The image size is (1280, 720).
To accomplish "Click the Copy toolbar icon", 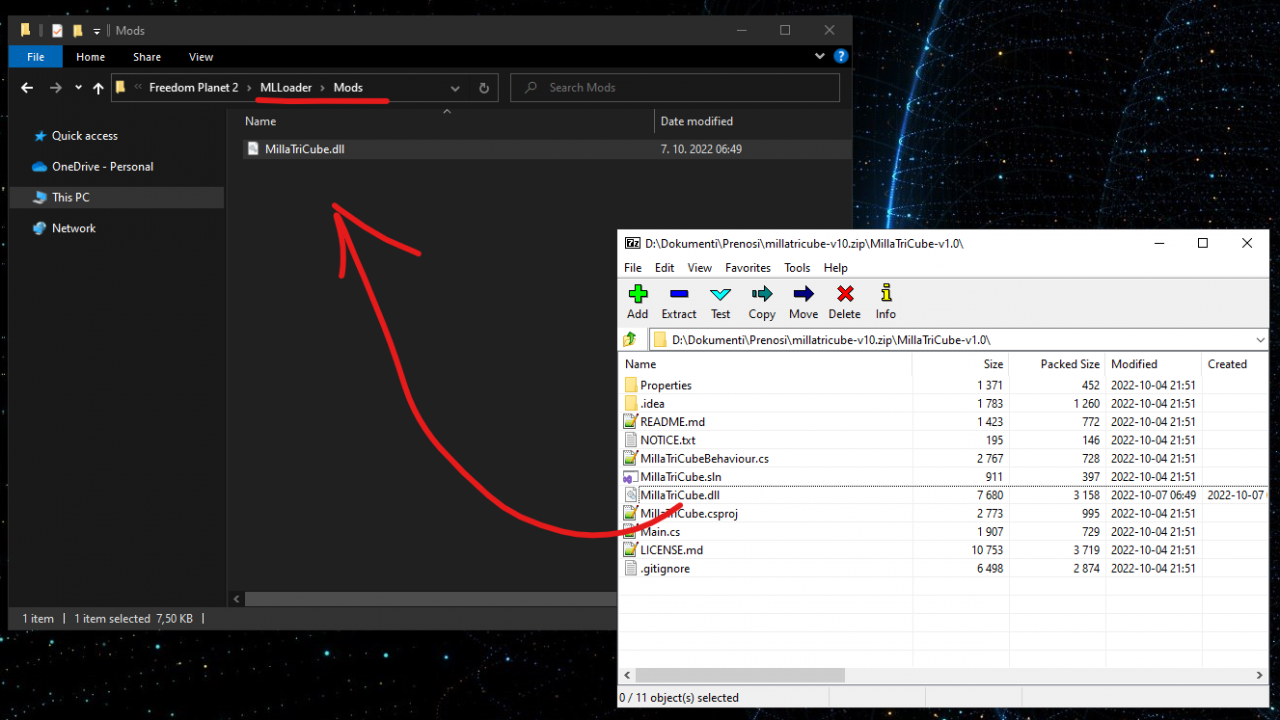I will pyautogui.click(x=762, y=301).
